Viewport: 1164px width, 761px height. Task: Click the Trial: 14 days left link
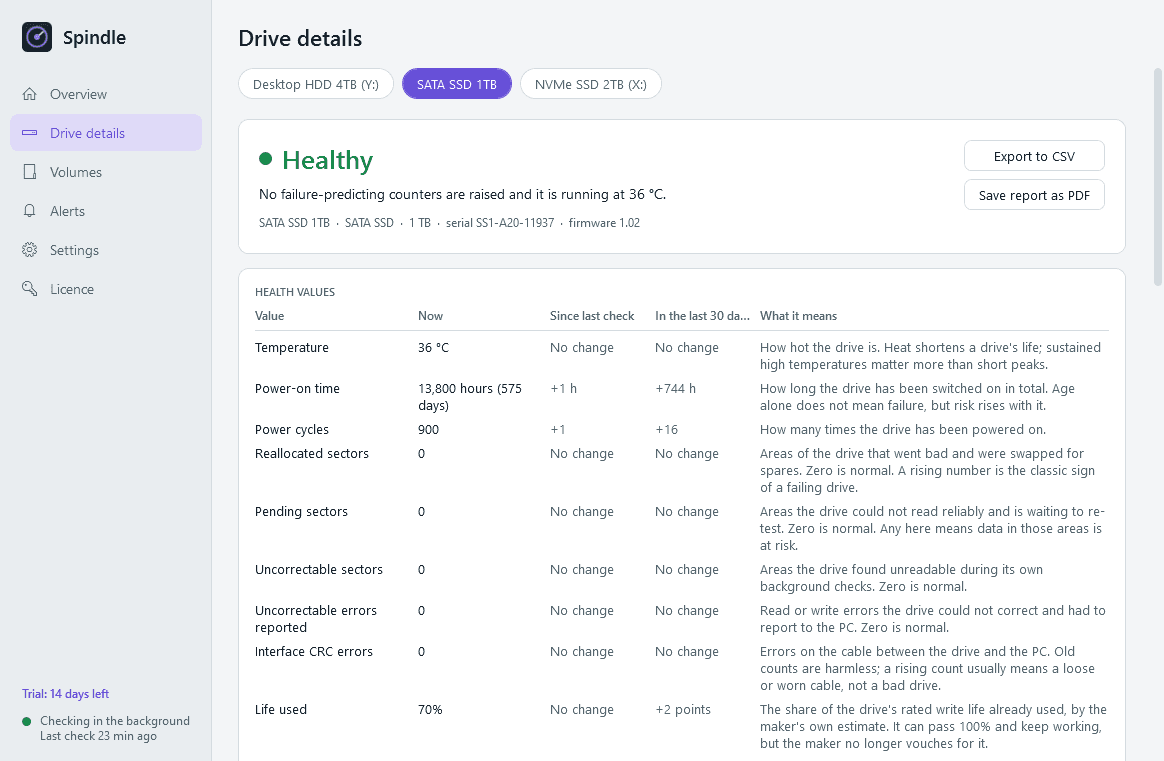click(x=65, y=693)
